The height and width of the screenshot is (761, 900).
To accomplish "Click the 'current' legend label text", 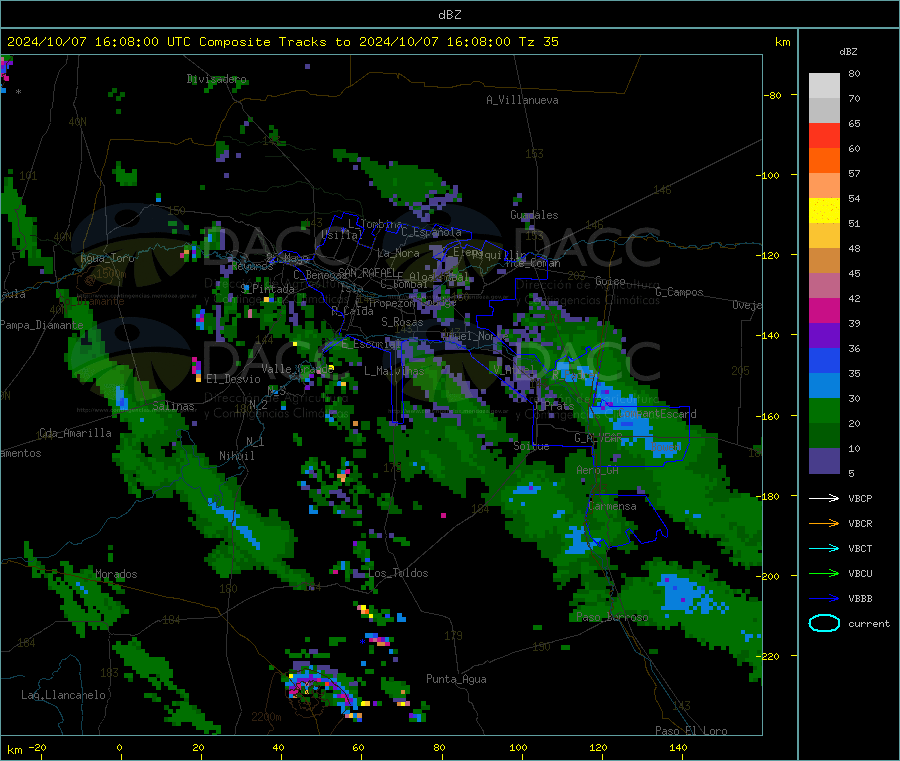I will (x=869, y=623).
